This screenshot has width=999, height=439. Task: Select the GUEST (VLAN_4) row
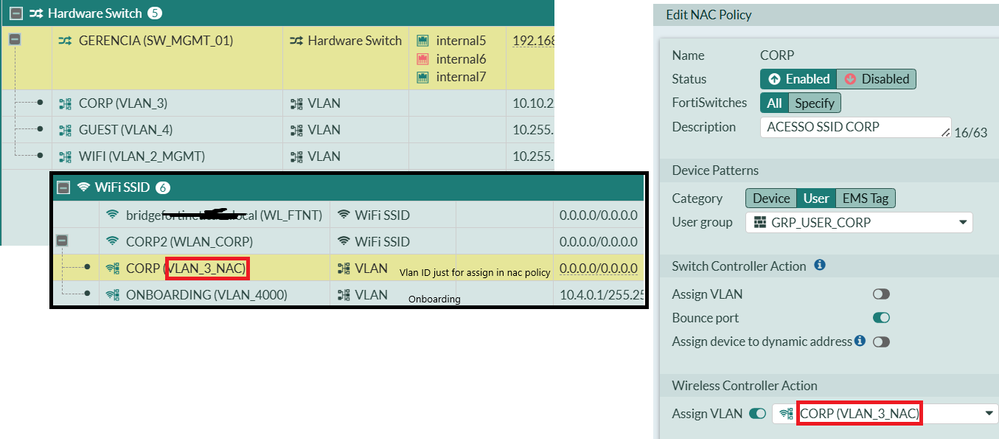[278, 130]
